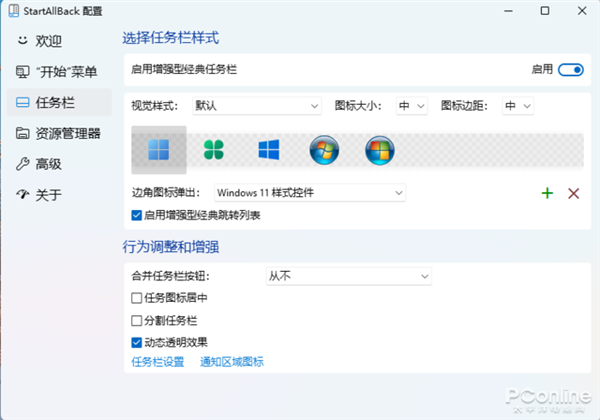This screenshot has width=600, height=420.
Task: Select the Windows 7 orb start icon
Action: coord(324,150)
